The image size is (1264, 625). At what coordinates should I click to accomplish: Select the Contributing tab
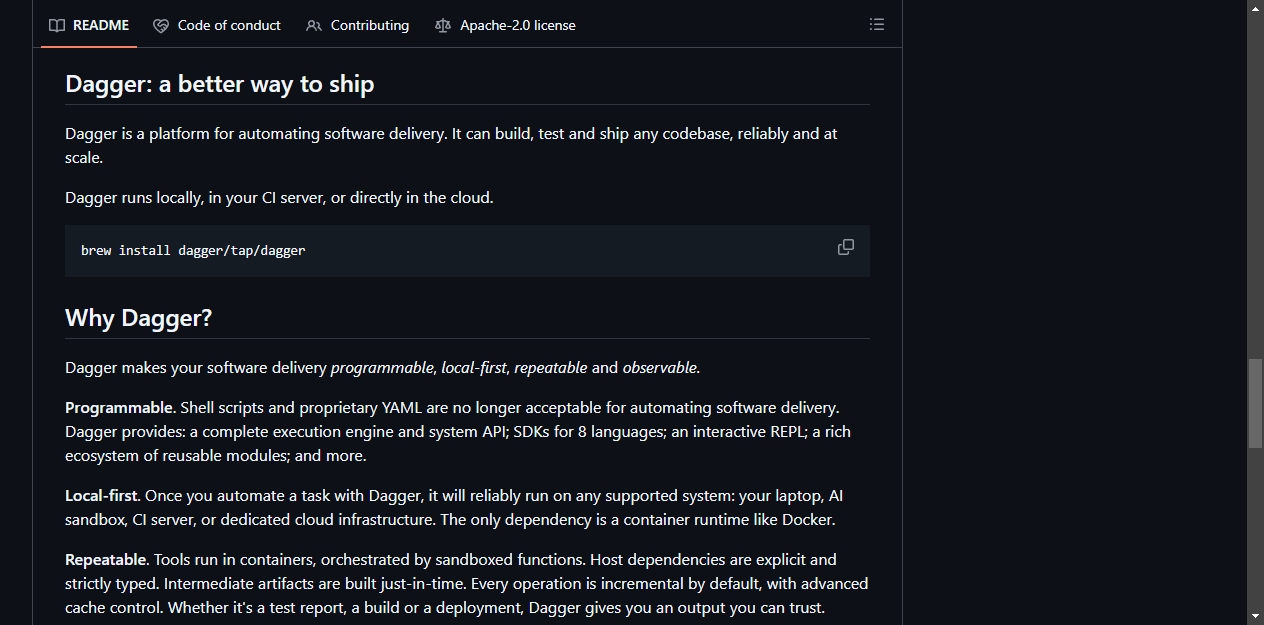tap(358, 25)
